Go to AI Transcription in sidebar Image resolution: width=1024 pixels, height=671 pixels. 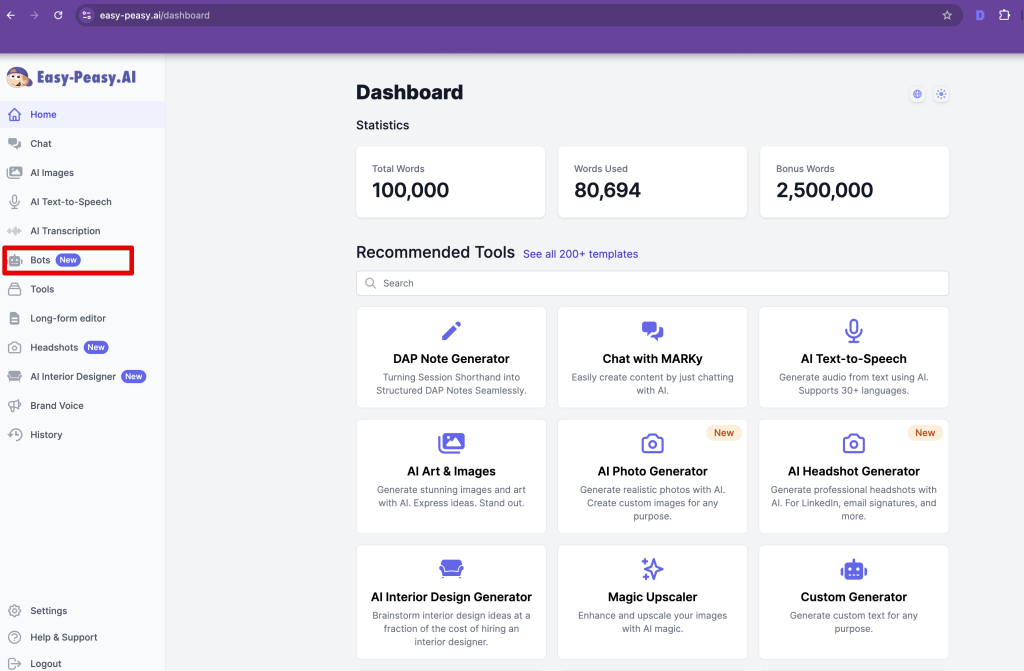(65, 231)
